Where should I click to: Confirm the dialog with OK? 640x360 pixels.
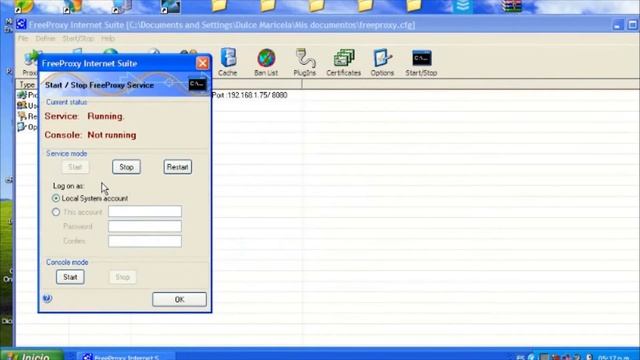coord(180,299)
